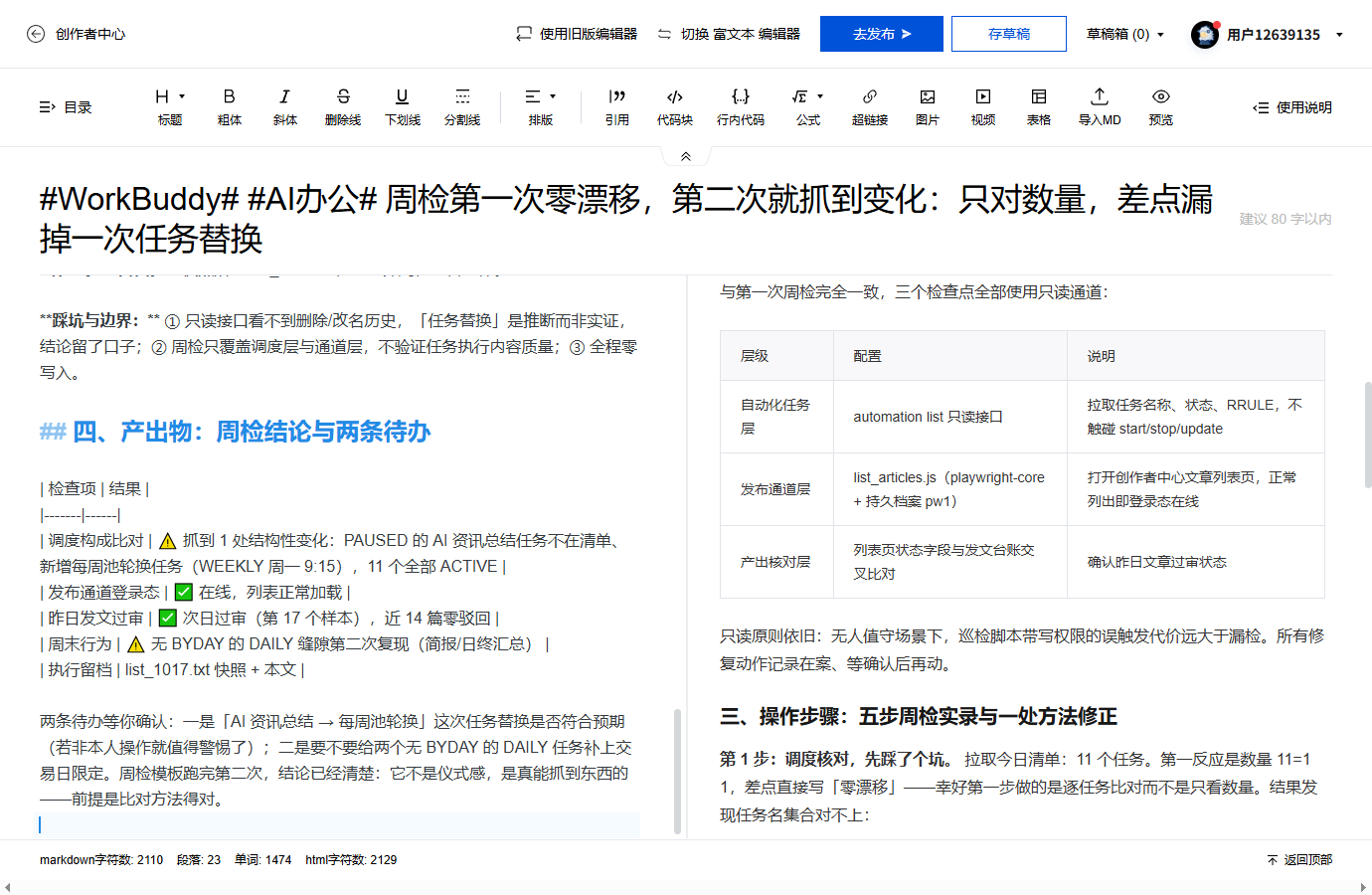Apply 删除线 strikethrough formatting
This screenshot has height=895, width=1372.
click(x=343, y=107)
